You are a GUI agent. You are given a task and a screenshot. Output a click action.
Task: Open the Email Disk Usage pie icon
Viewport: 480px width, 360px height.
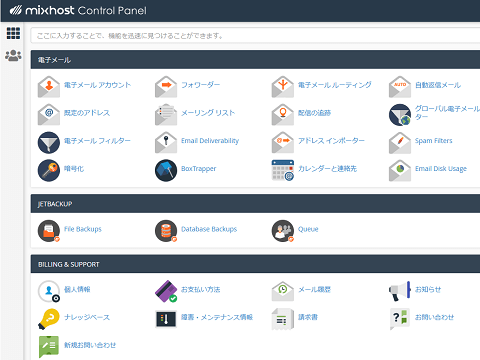(x=400, y=170)
